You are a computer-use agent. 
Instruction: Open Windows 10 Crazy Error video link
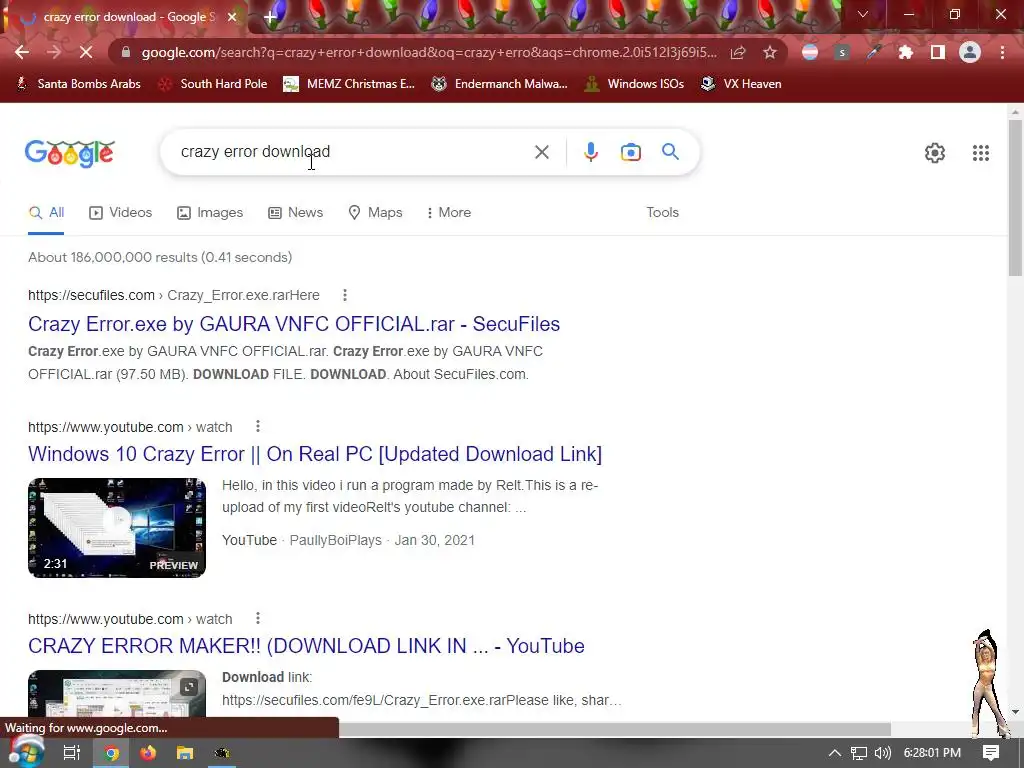pos(315,454)
